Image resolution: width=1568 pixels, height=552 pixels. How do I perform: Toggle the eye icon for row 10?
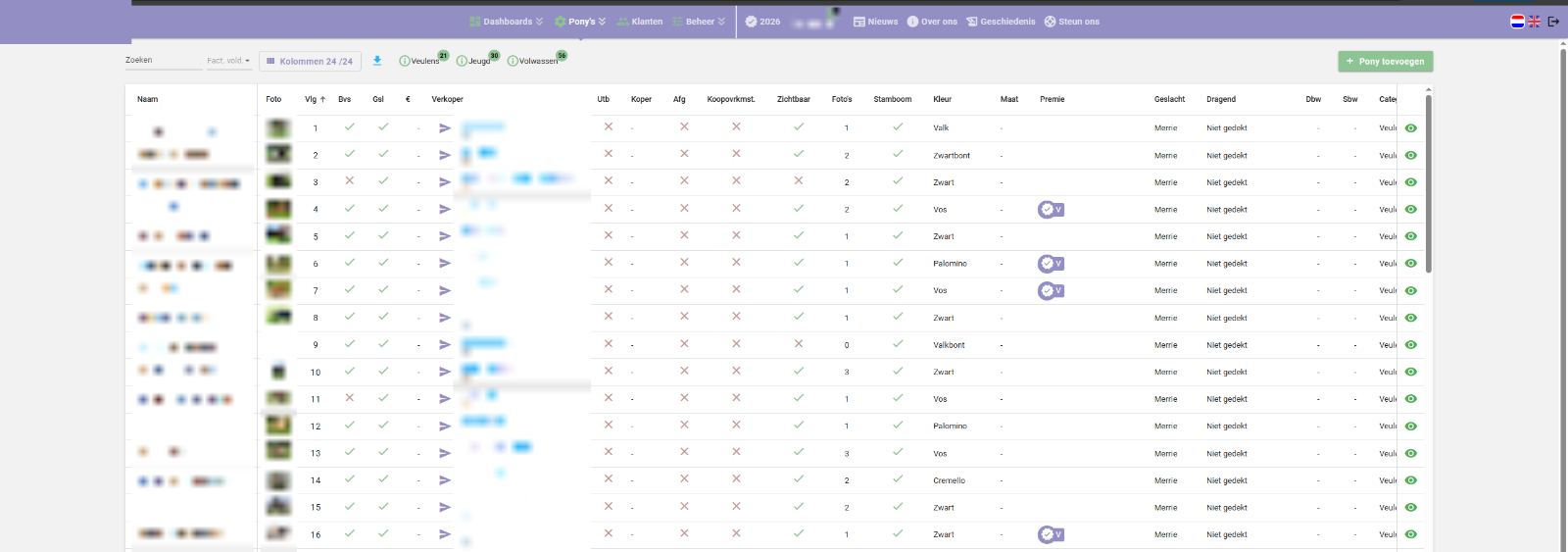tap(1411, 373)
